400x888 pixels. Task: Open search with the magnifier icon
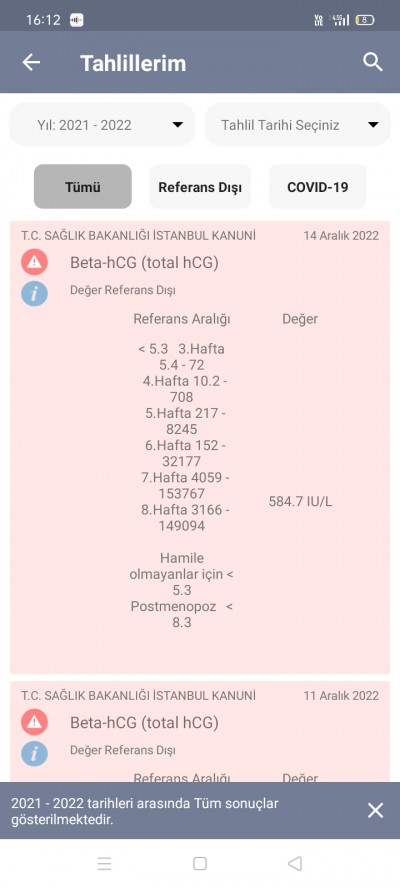(x=372, y=62)
